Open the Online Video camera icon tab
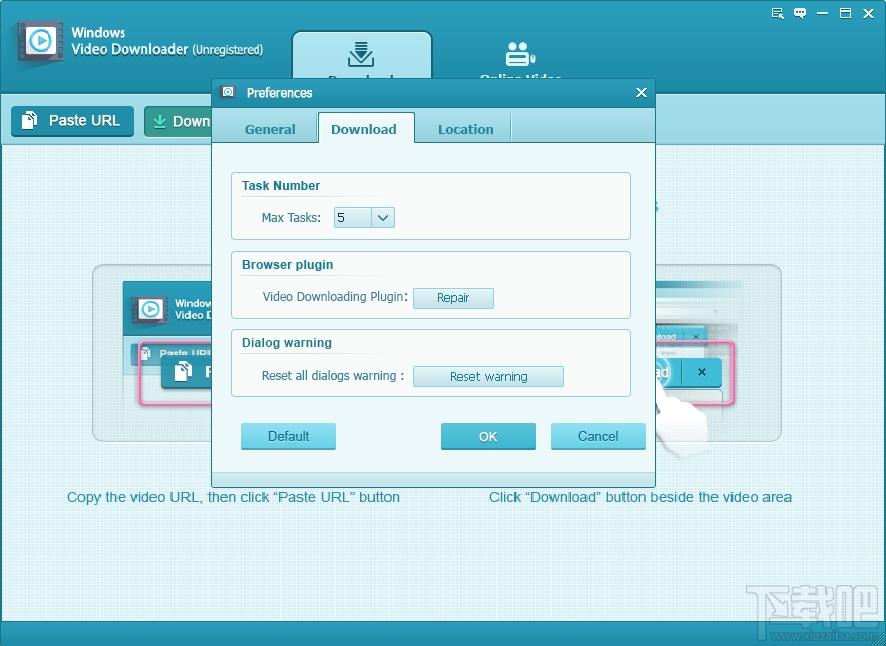 pos(520,54)
